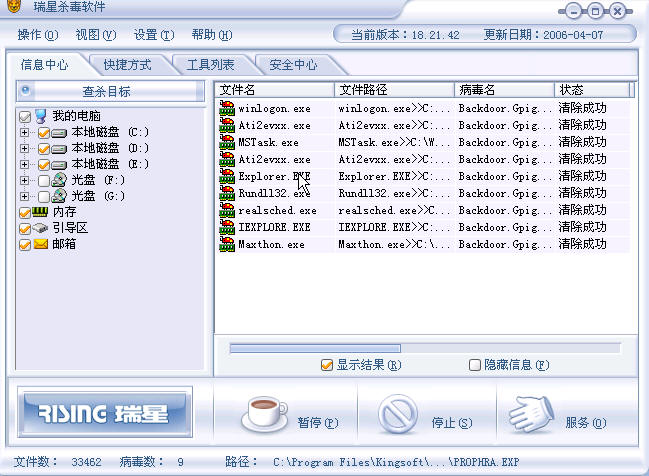Screen dimensions: 649x476
Task: Click the coffee cup pause icon
Action: click(264, 414)
